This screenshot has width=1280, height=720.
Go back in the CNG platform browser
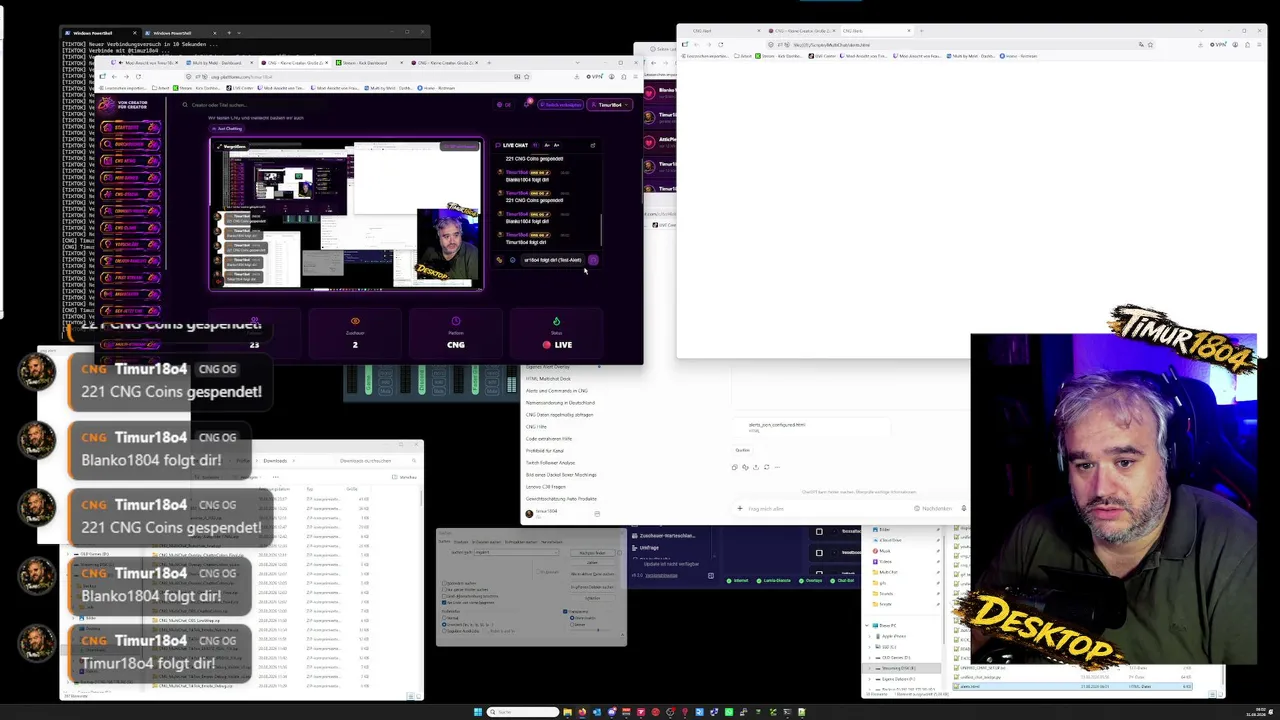coord(115,77)
